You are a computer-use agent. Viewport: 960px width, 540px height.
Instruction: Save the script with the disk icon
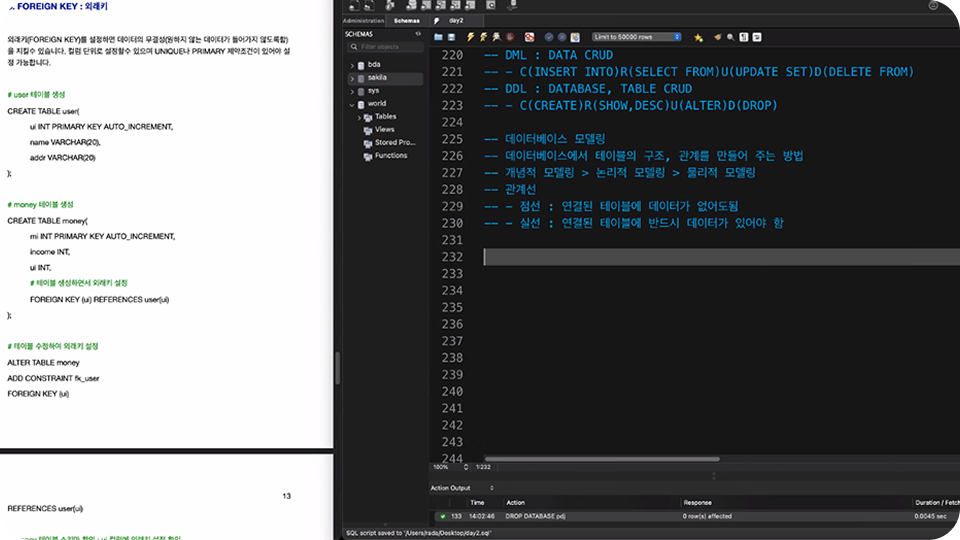coord(451,37)
